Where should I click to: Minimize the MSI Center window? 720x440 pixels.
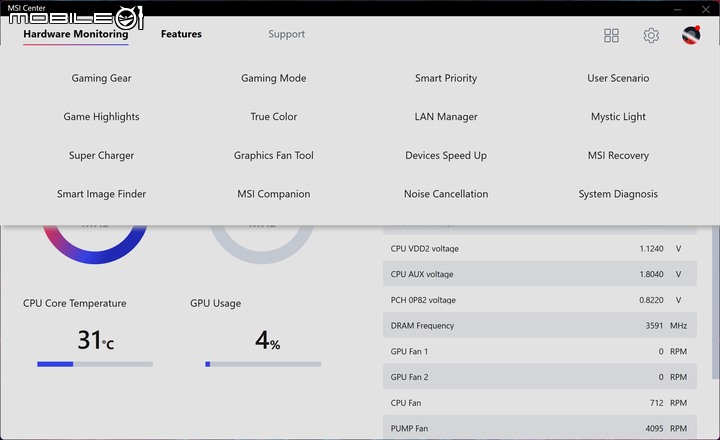click(677, 9)
